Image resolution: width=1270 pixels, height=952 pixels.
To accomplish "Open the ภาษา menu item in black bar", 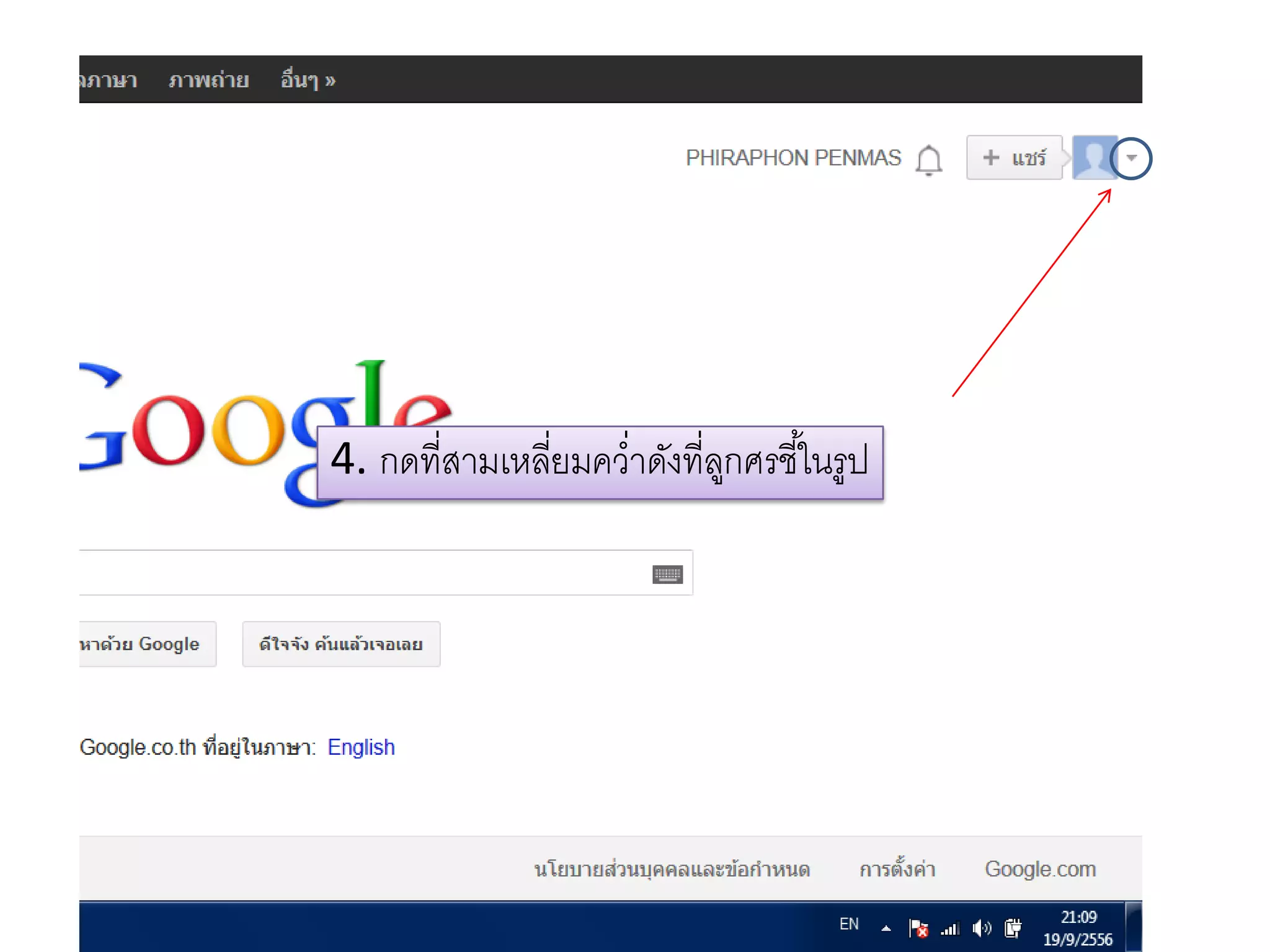I will tap(109, 80).
